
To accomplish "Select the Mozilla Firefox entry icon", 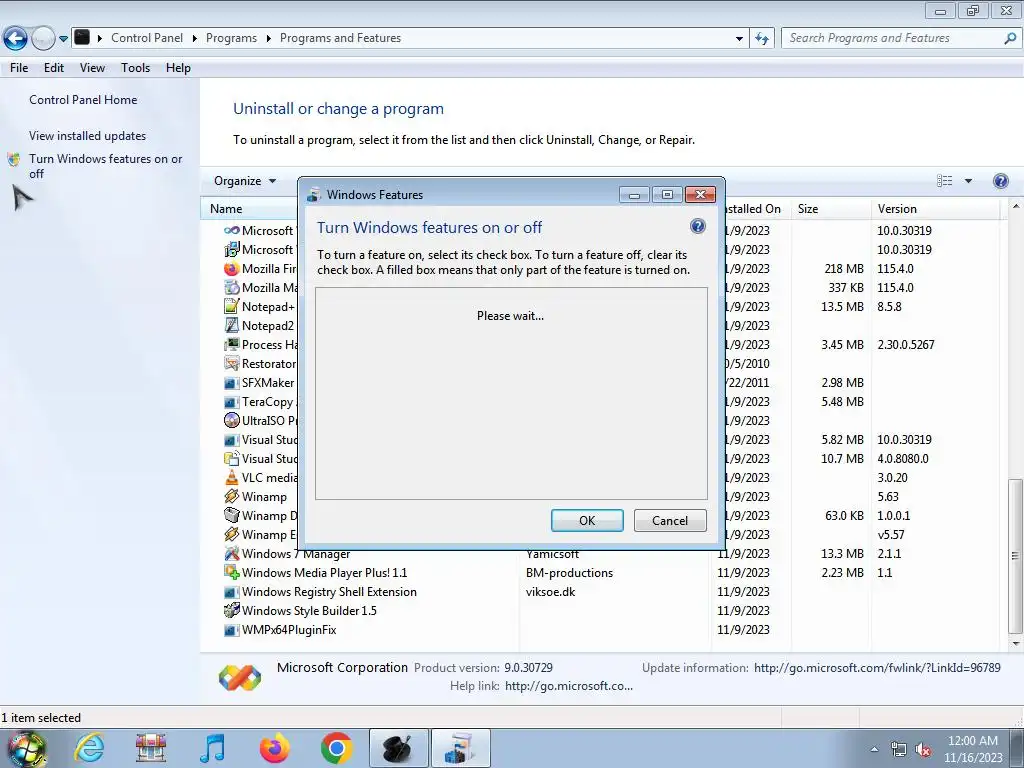I will coord(231,268).
